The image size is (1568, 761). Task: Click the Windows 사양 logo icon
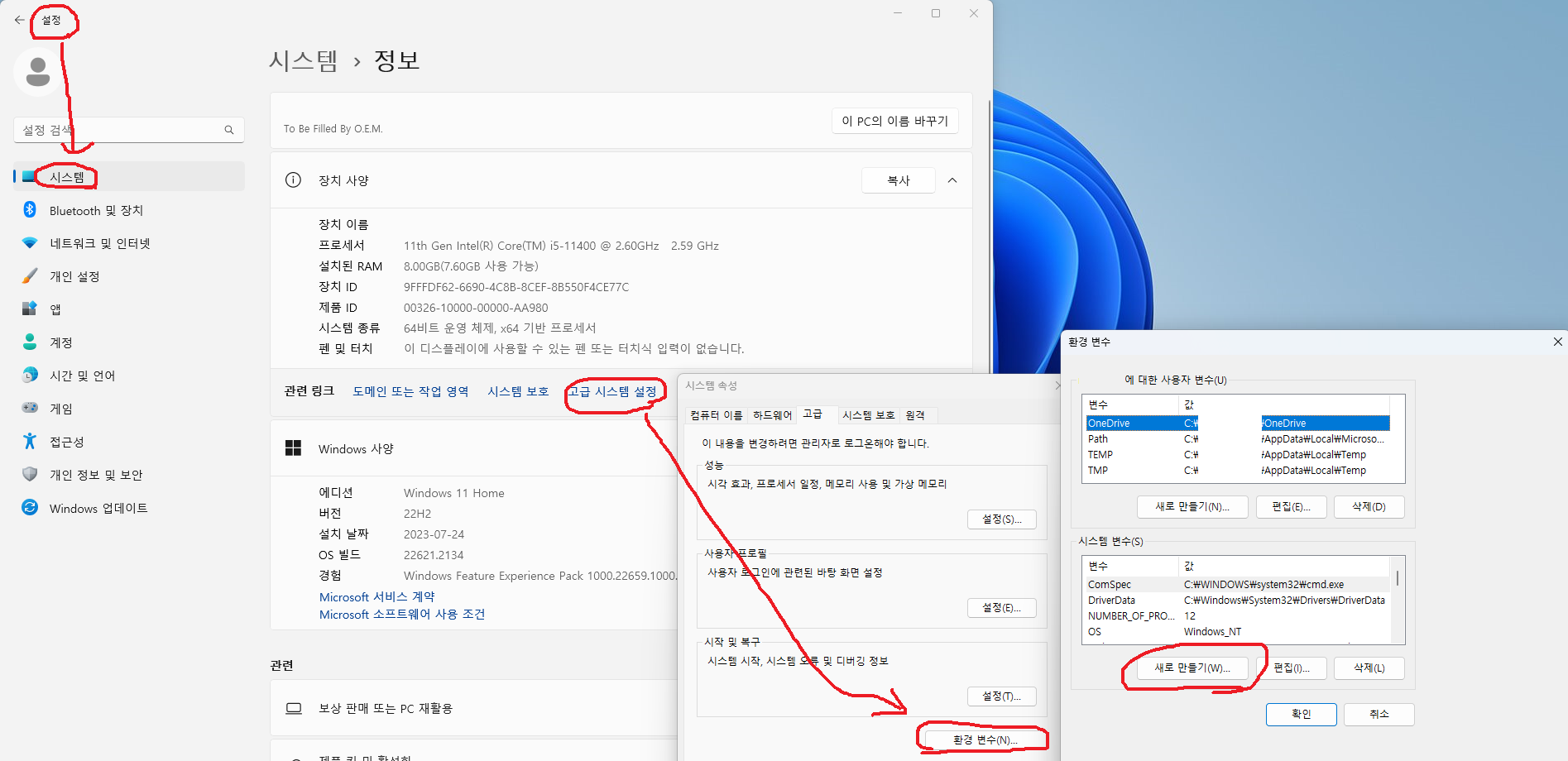(293, 448)
